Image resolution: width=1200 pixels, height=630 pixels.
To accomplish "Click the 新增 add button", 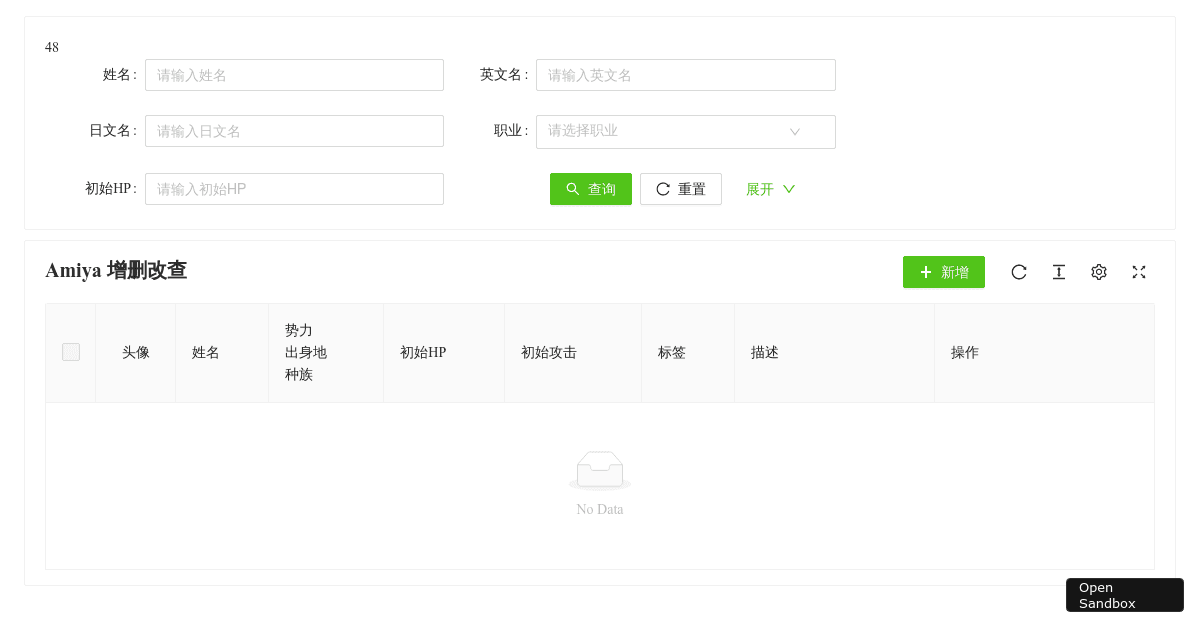I will click(x=943, y=271).
